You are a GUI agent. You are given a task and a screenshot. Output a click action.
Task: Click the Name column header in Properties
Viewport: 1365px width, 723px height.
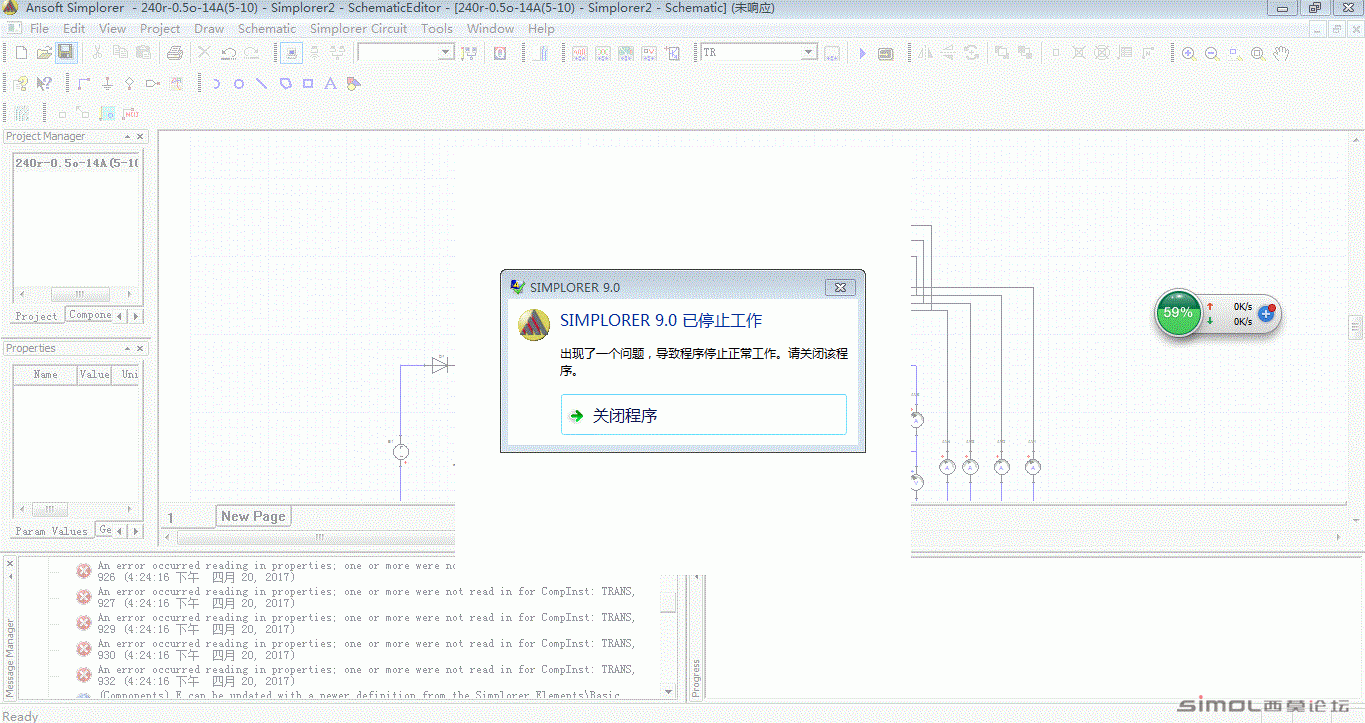click(45, 375)
